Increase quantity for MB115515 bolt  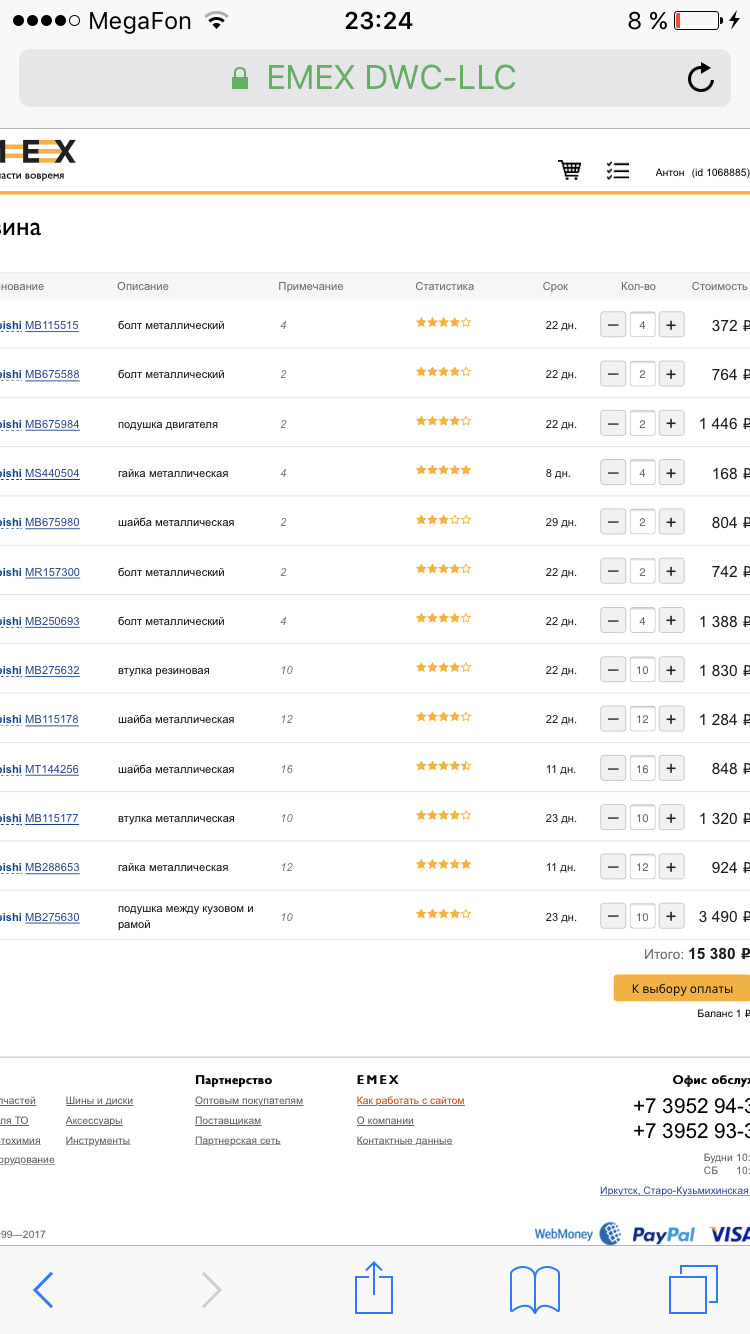pyautogui.click(x=671, y=325)
